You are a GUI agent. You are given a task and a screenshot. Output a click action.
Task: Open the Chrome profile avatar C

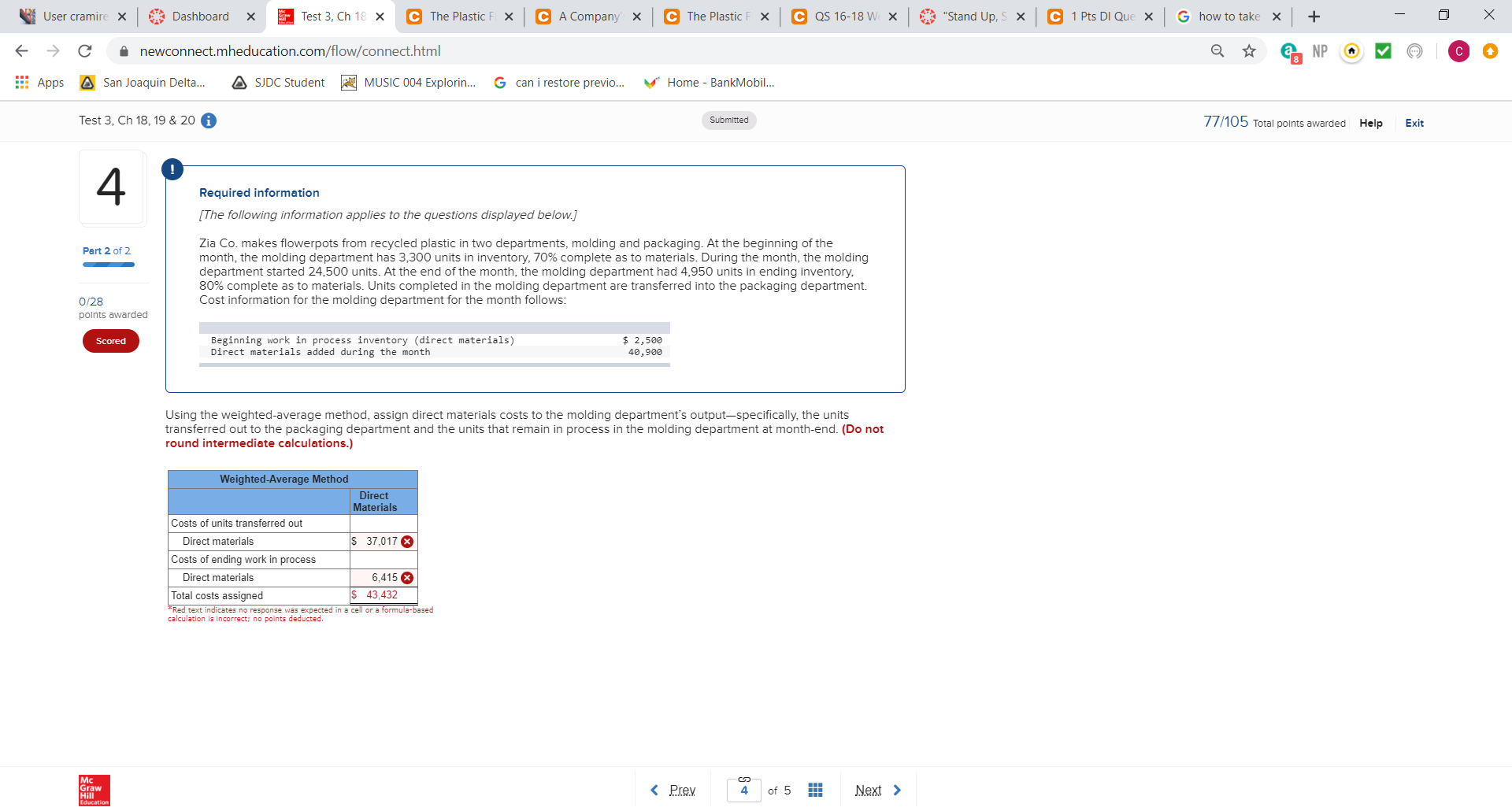coord(1459,51)
